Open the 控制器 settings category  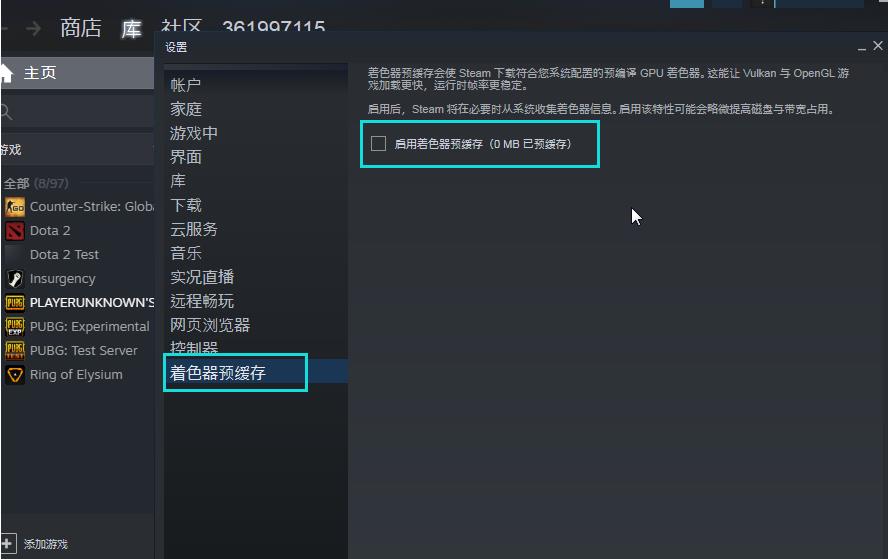pos(194,347)
